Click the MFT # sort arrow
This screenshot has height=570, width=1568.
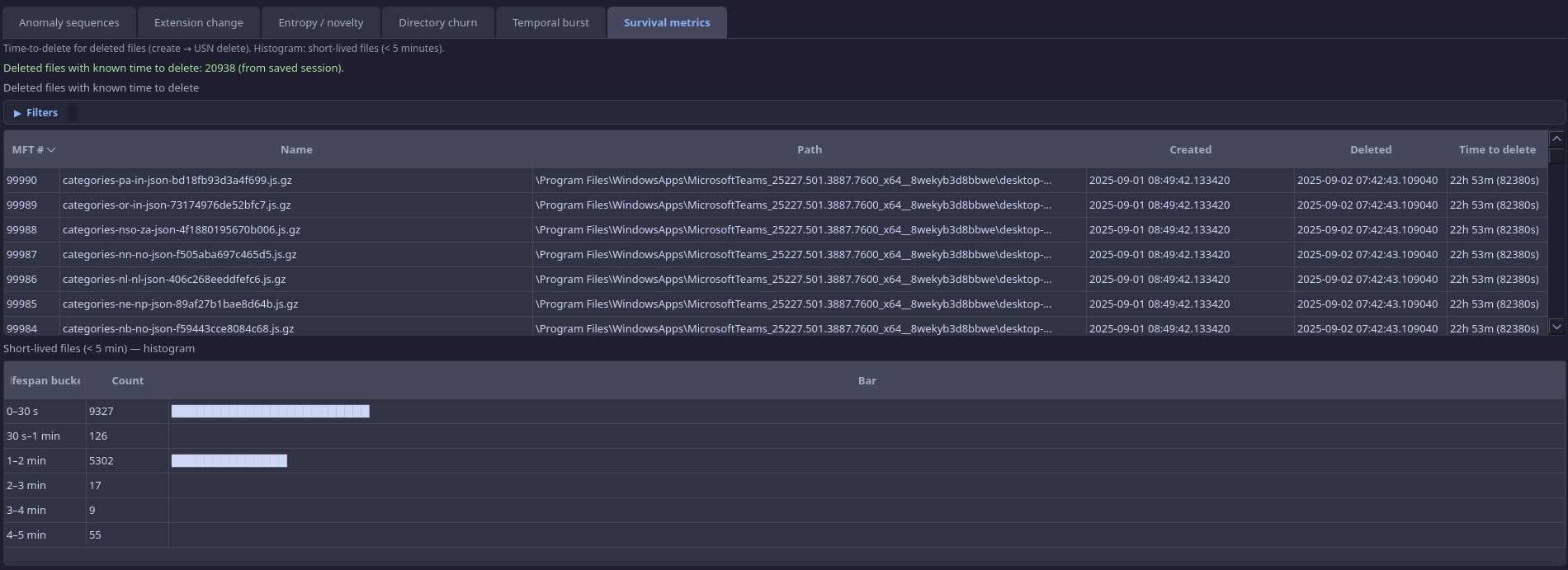tap(51, 150)
